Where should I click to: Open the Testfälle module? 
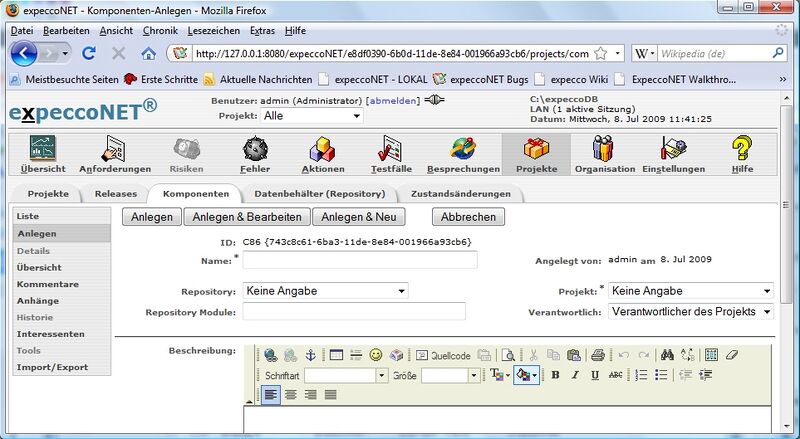[x=391, y=155]
